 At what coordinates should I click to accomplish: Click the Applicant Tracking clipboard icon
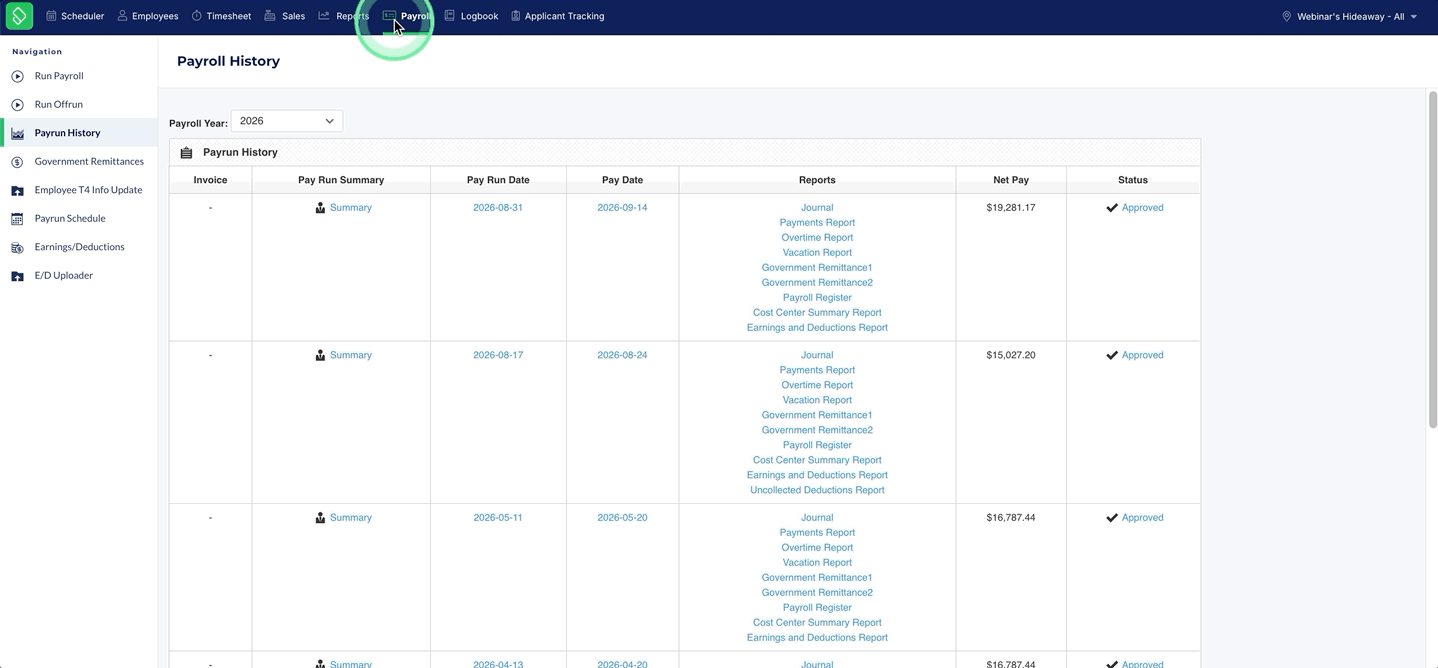[515, 16]
